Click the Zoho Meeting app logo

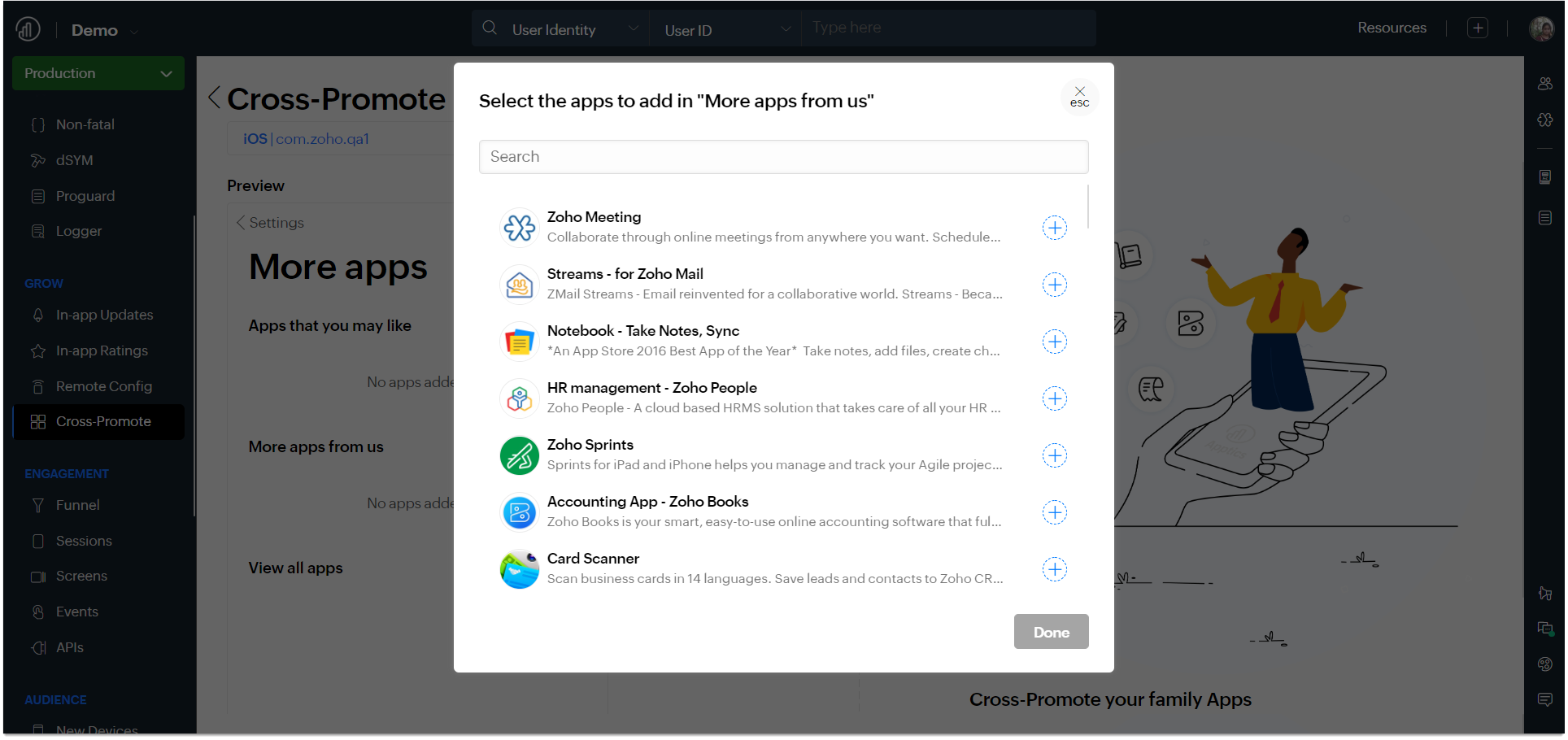pos(520,228)
